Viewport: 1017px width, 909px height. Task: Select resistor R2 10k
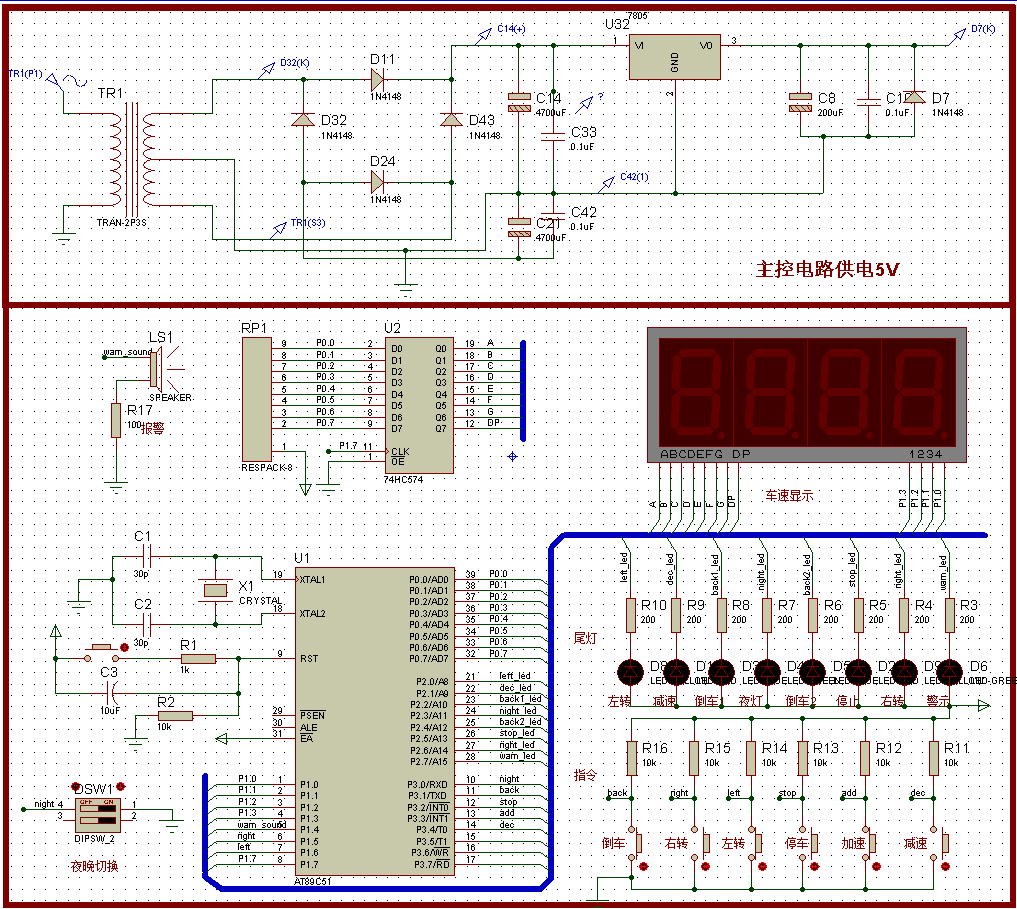tap(175, 716)
